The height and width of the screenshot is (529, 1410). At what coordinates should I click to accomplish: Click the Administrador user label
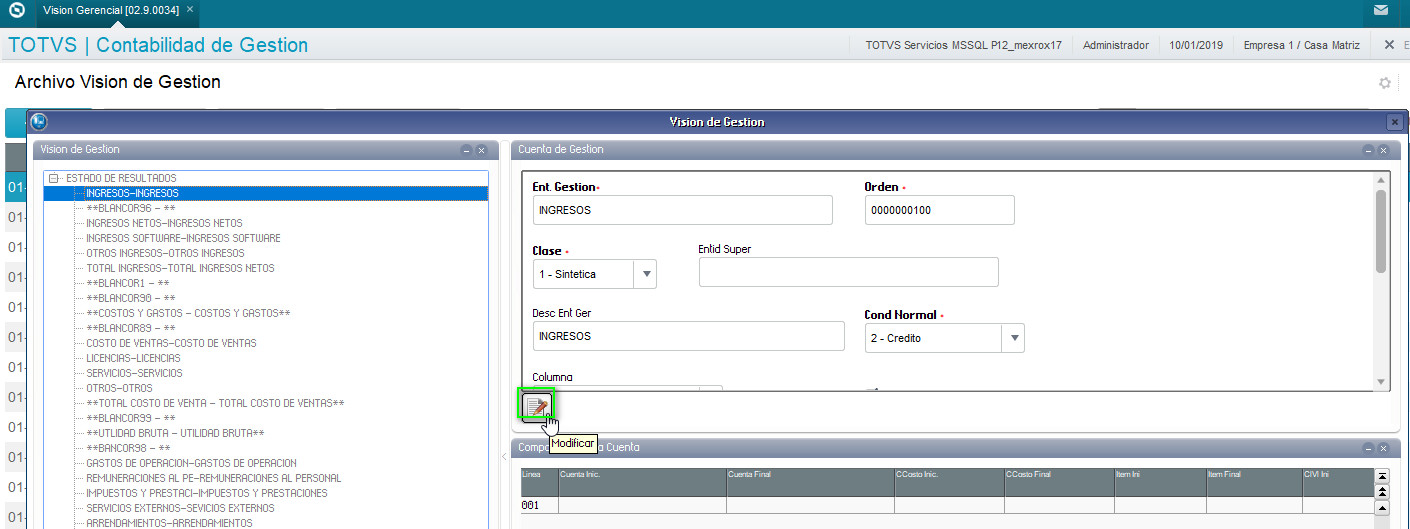[1116, 45]
